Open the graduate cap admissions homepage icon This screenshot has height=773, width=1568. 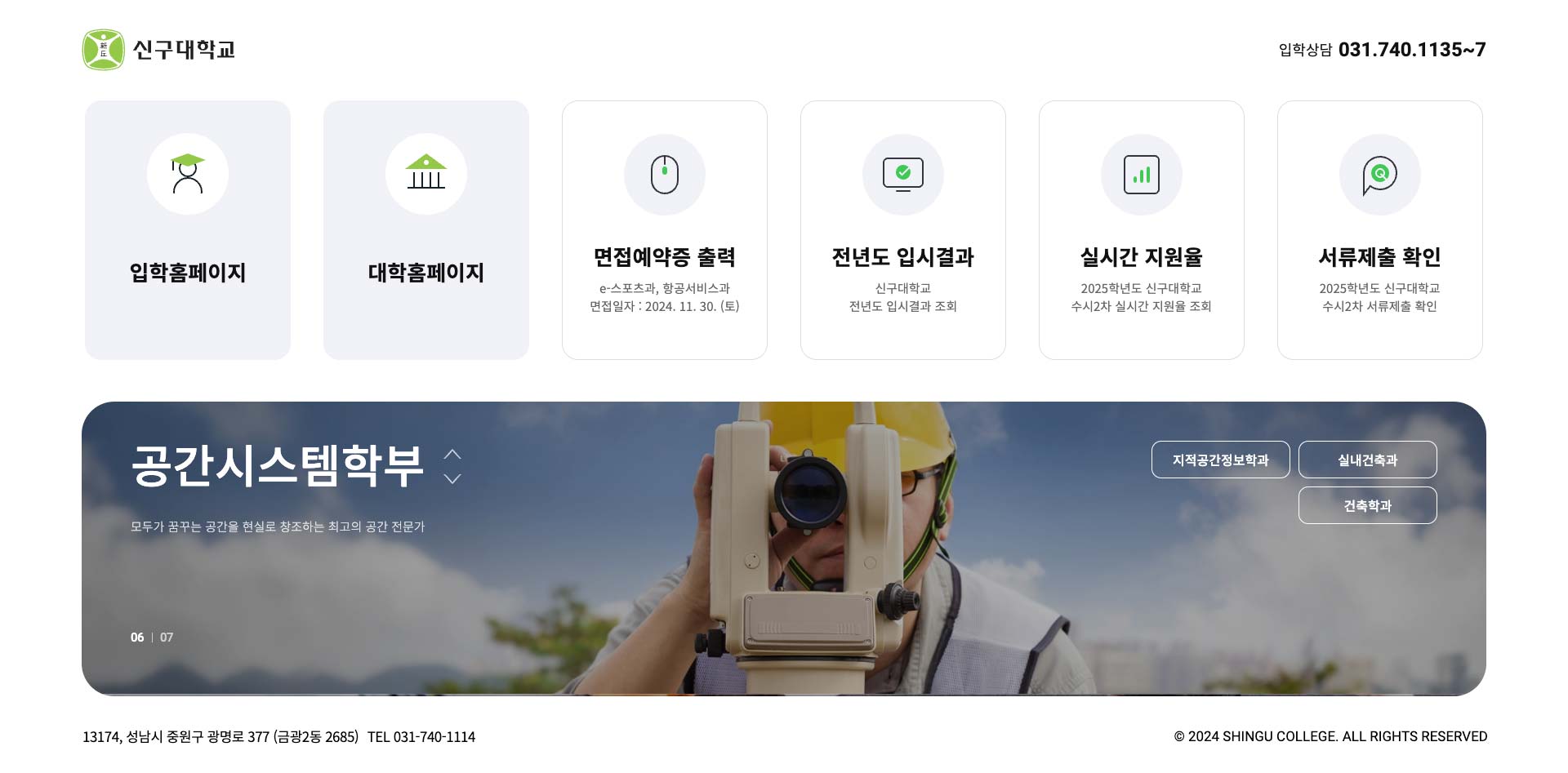click(188, 174)
